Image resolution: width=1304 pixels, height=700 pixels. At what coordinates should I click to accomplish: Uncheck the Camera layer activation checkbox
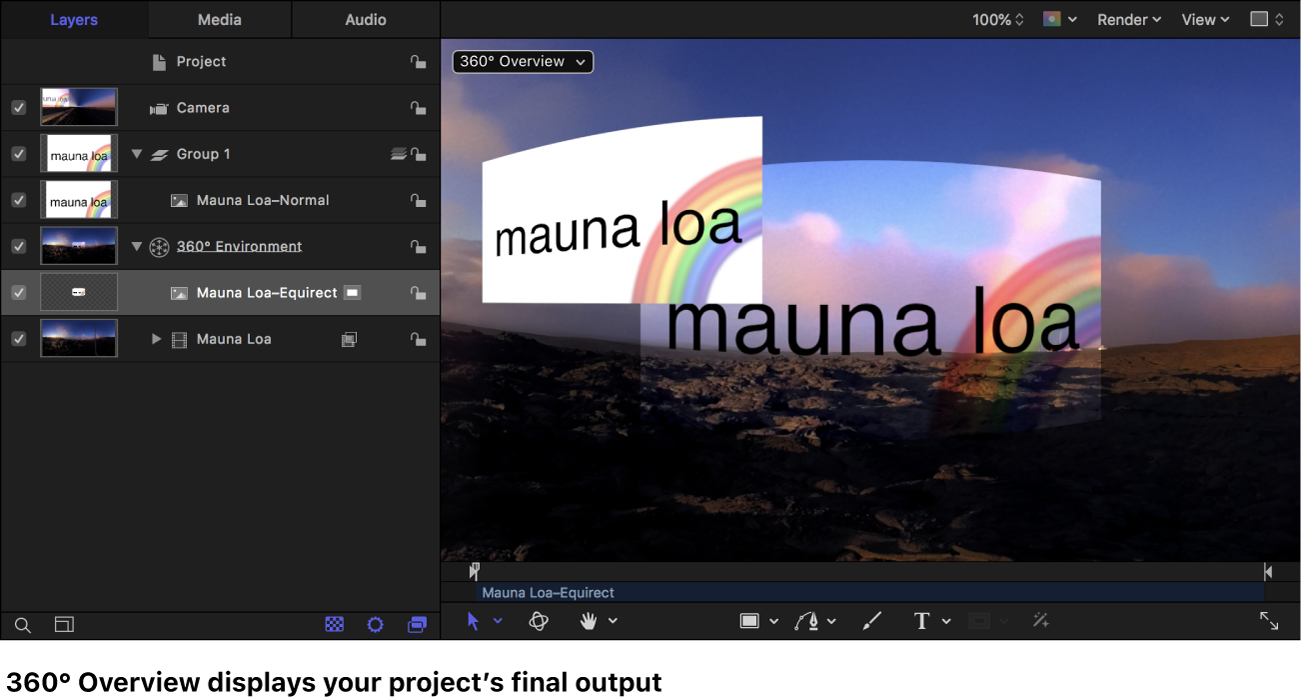coord(18,107)
